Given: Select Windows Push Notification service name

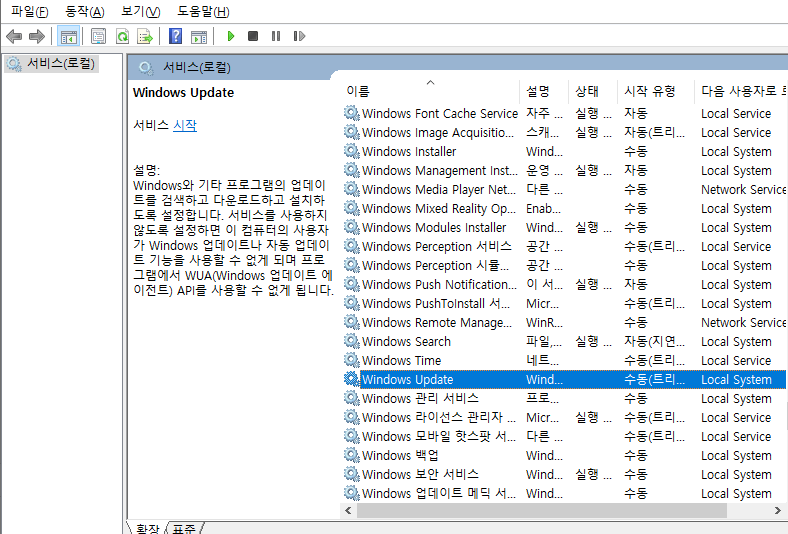Looking at the screenshot, I should [x=439, y=284].
